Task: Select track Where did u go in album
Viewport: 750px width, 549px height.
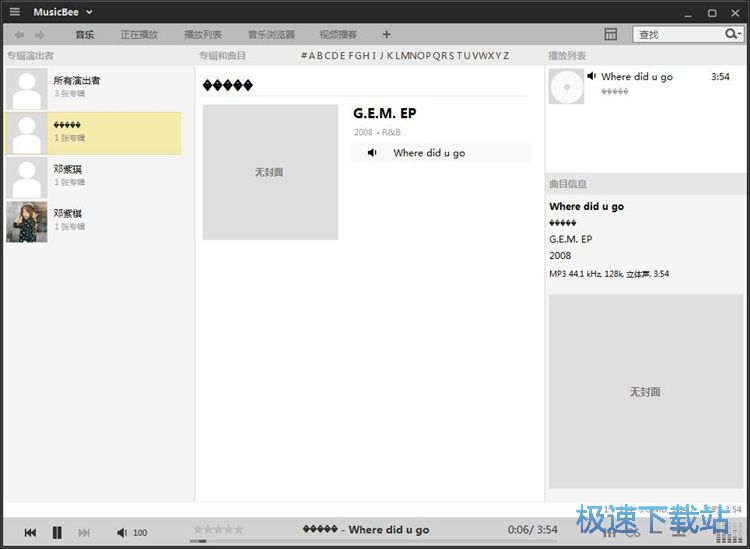Action: pos(441,153)
